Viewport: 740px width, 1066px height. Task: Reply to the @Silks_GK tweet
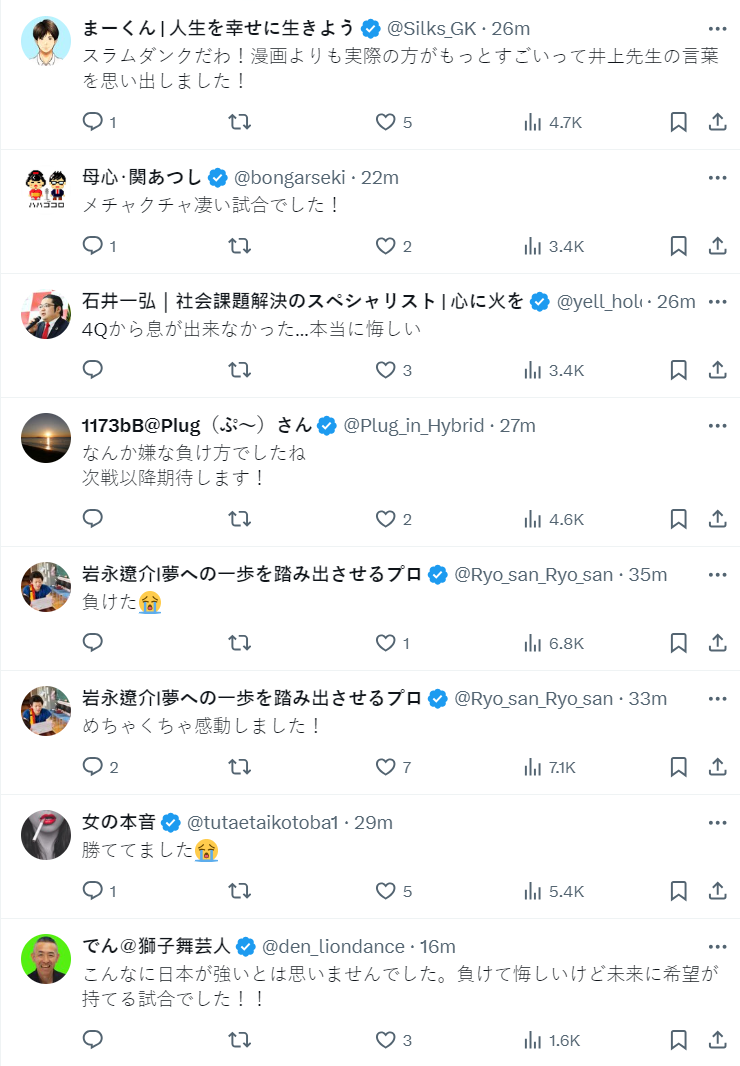pos(93,122)
